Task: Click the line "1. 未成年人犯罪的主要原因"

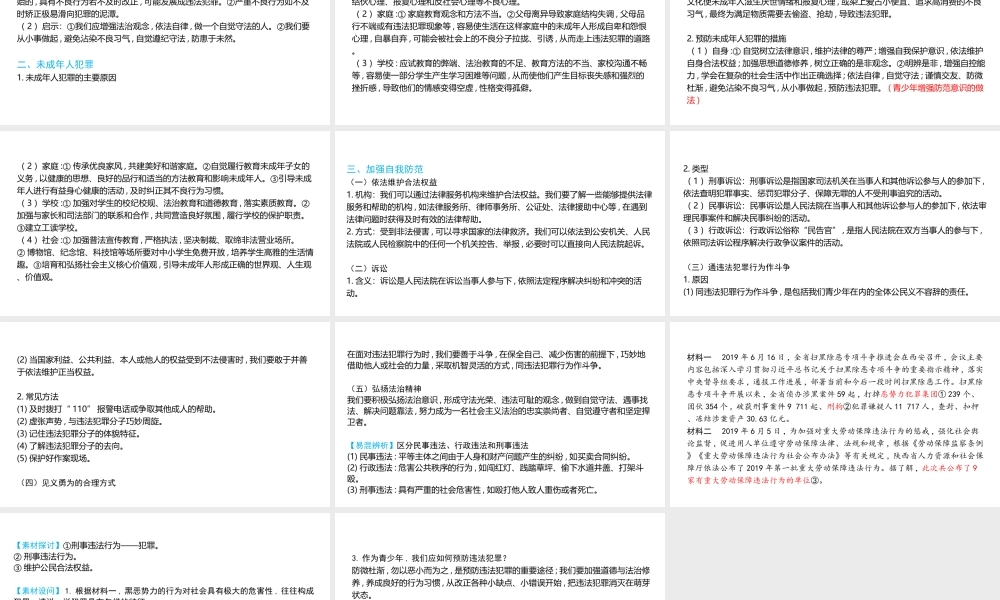Action: click(x=67, y=78)
